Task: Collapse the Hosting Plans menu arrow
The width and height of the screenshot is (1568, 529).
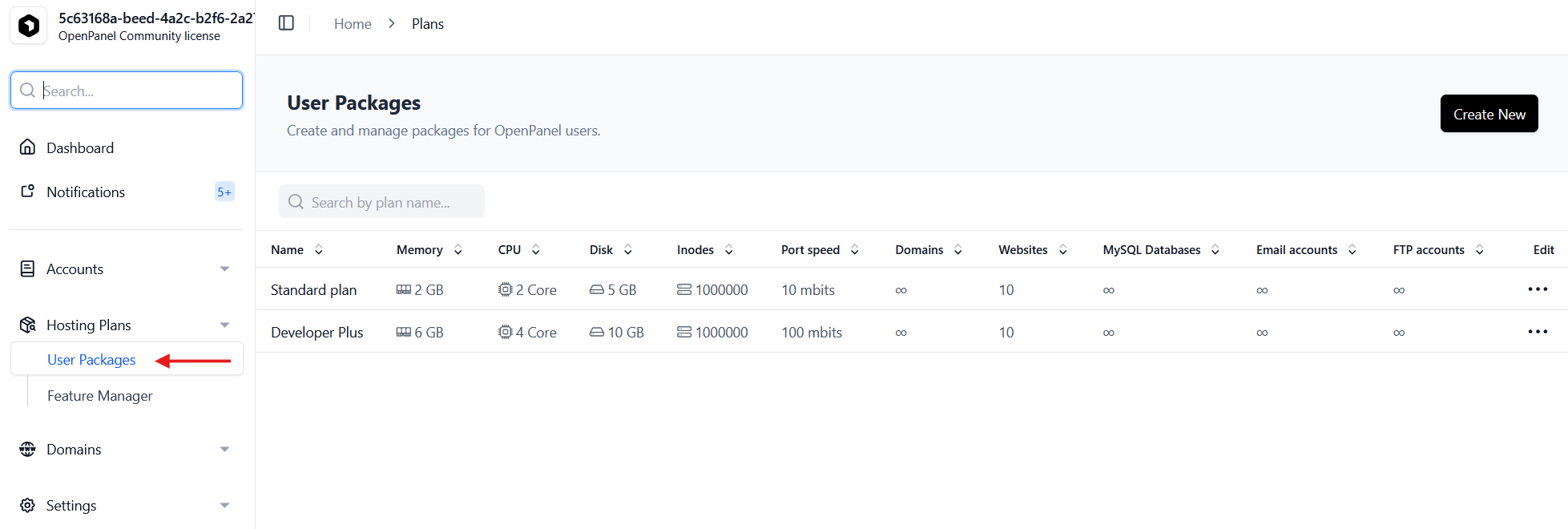Action: click(x=225, y=325)
